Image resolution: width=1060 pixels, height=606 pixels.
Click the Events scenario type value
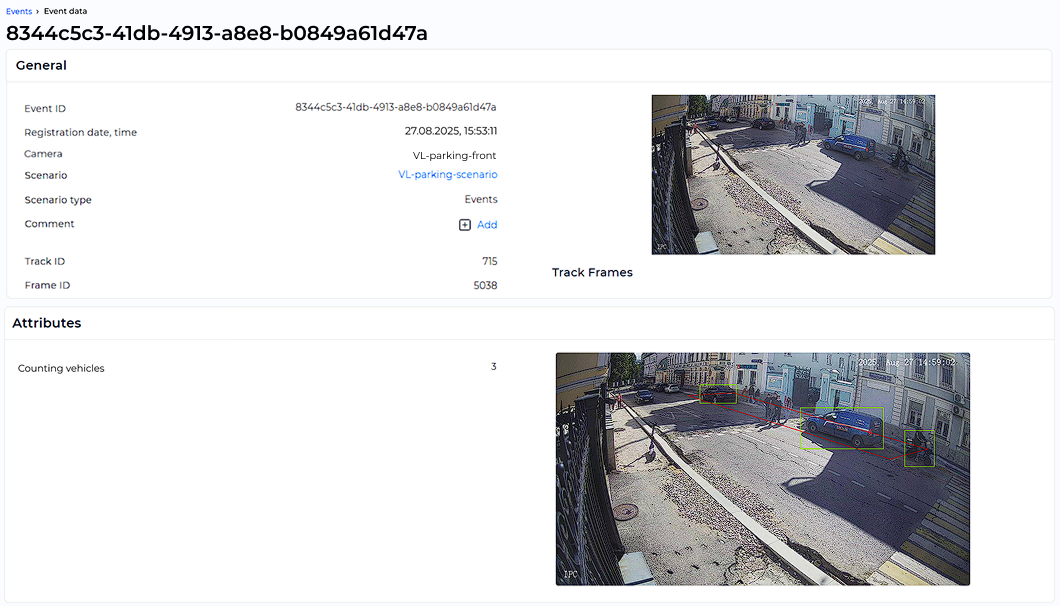(x=481, y=199)
